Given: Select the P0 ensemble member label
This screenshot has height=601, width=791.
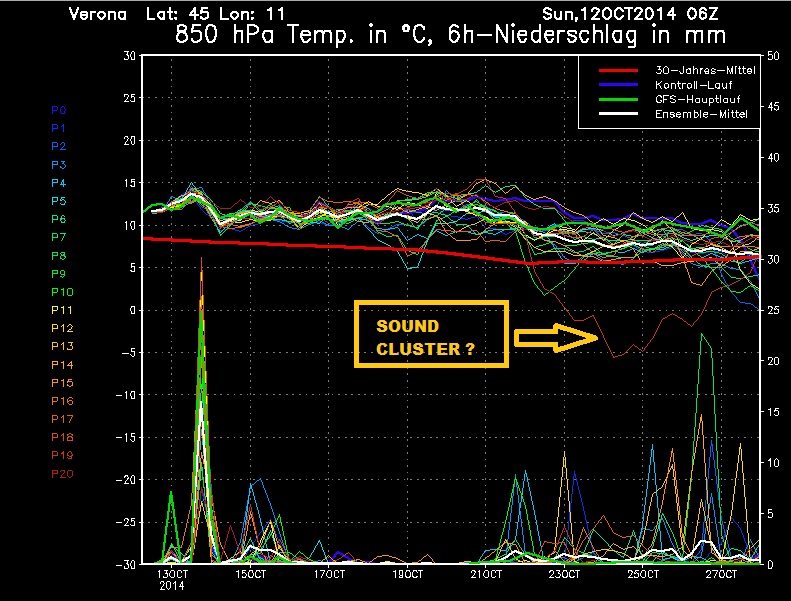Looking at the screenshot, I should click(x=58, y=110).
